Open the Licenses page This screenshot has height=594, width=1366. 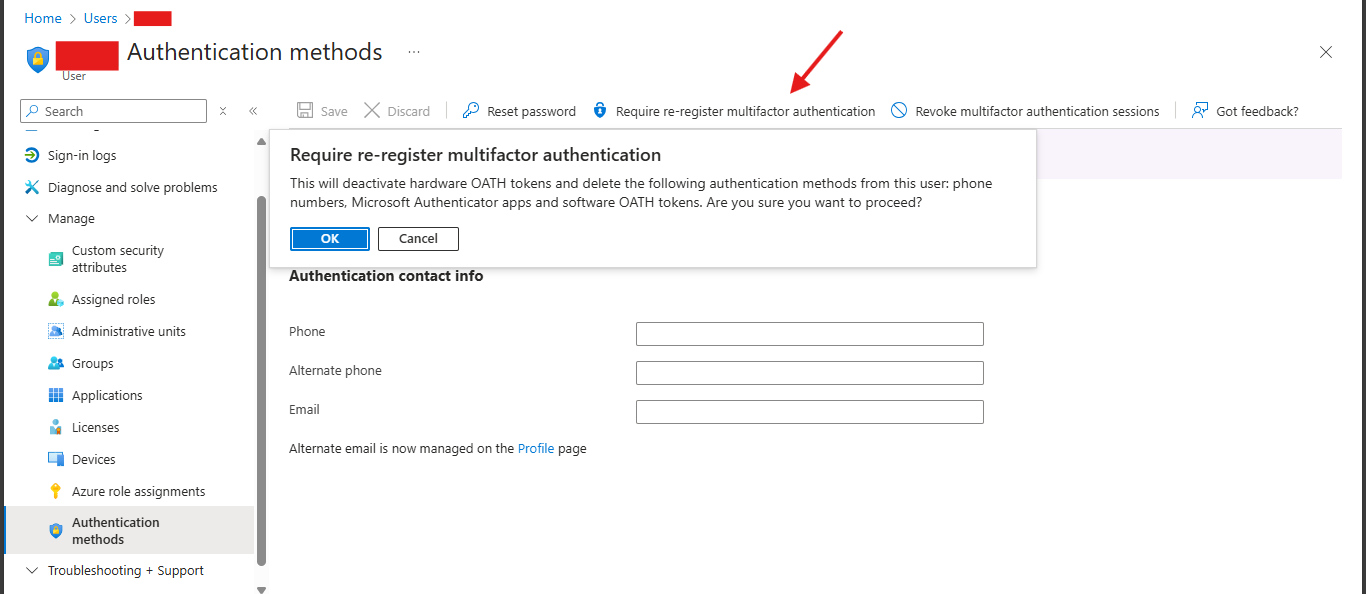tap(96, 427)
